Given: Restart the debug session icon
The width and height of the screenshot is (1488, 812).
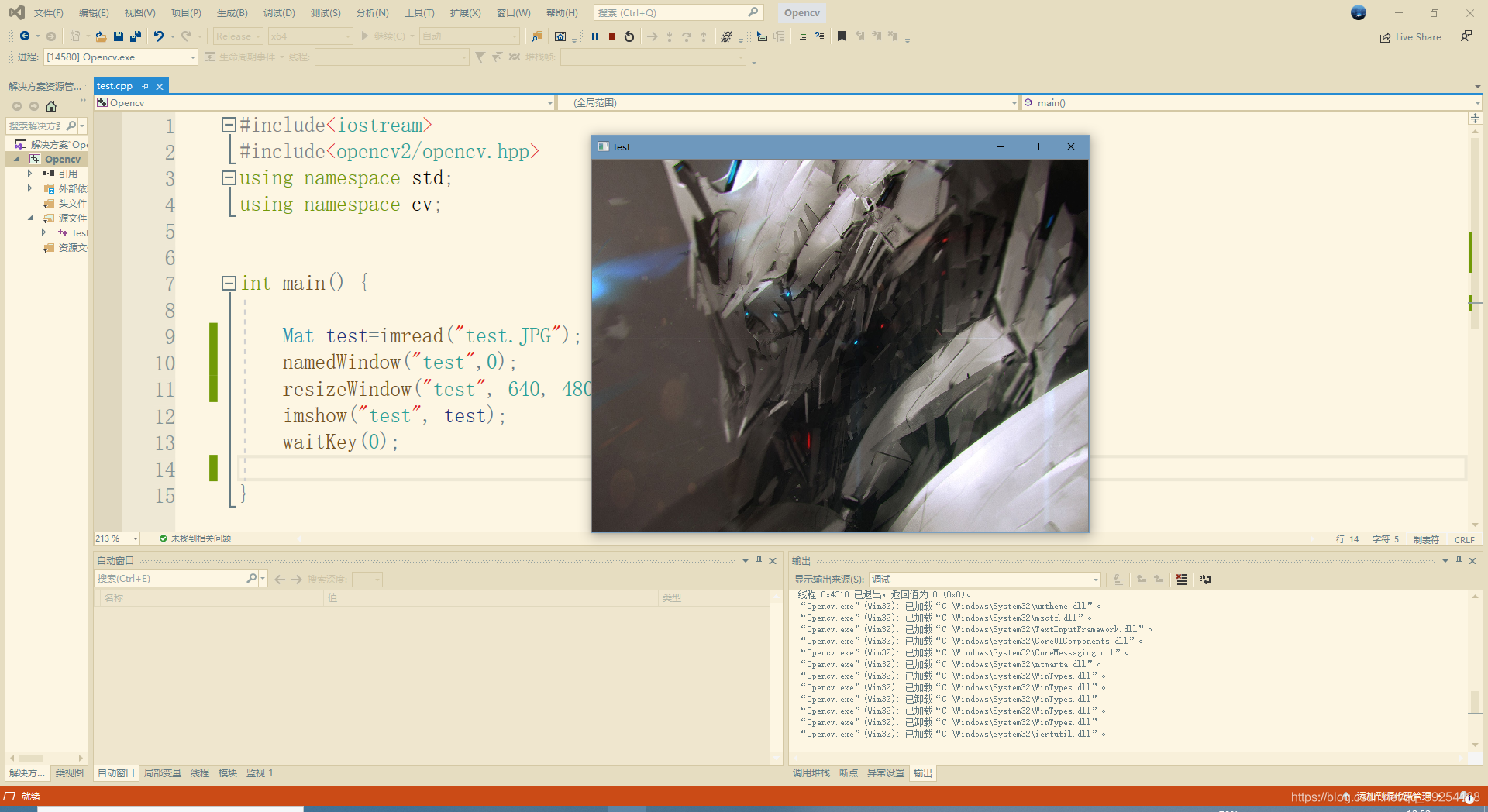Looking at the screenshot, I should [x=629, y=36].
